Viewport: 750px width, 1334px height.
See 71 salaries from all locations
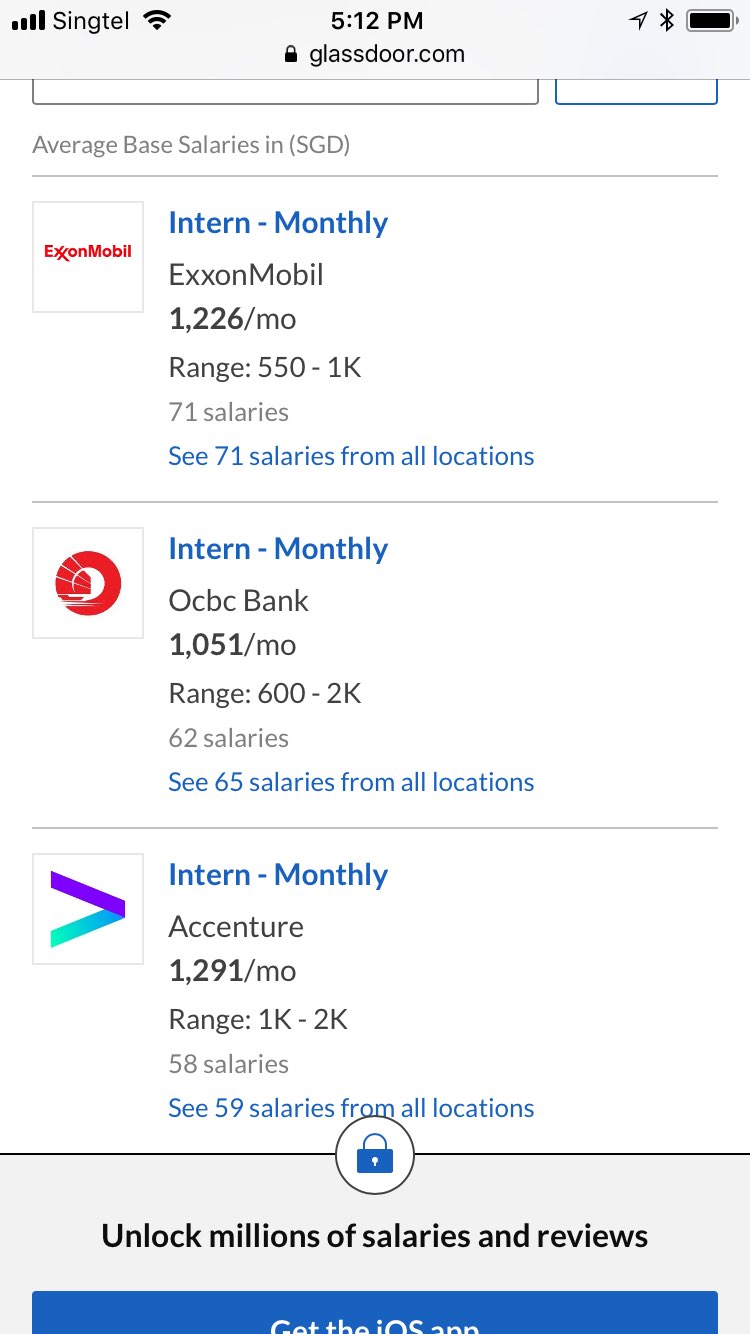351,456
